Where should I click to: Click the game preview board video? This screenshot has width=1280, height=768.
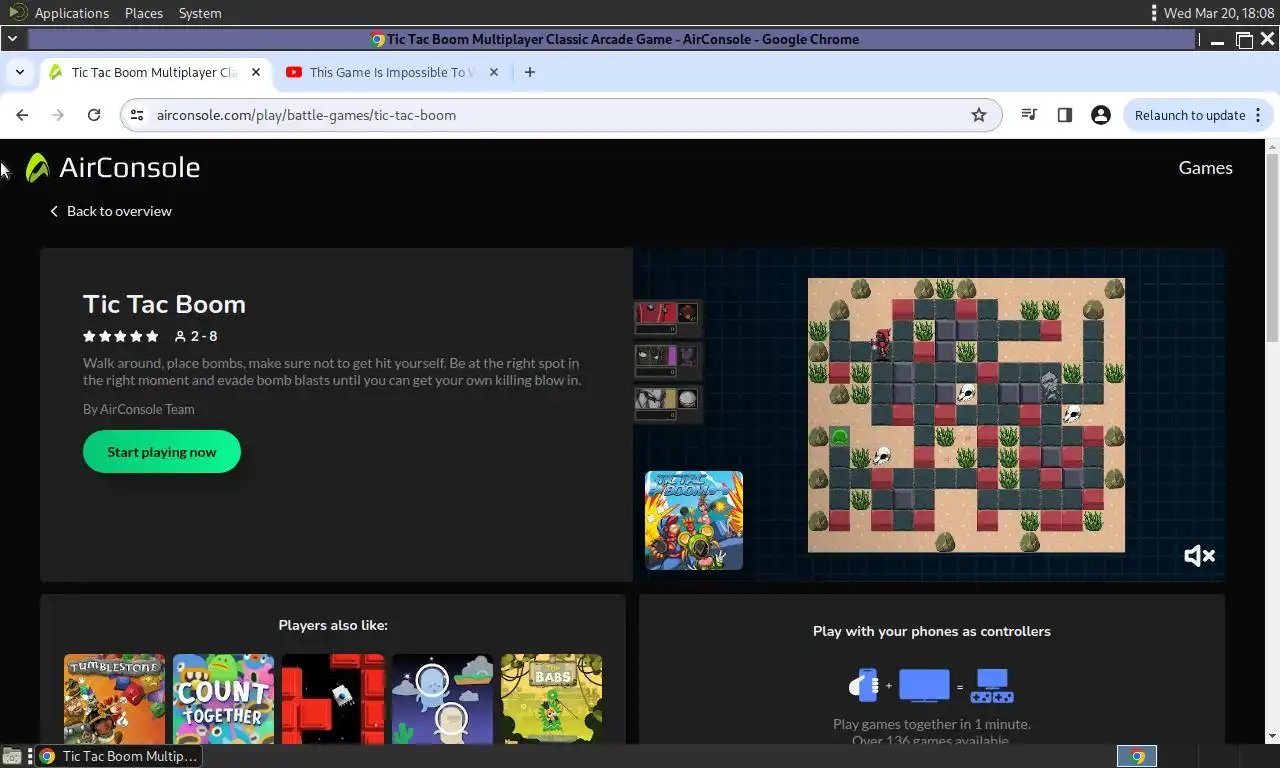[x=966, y=415]
